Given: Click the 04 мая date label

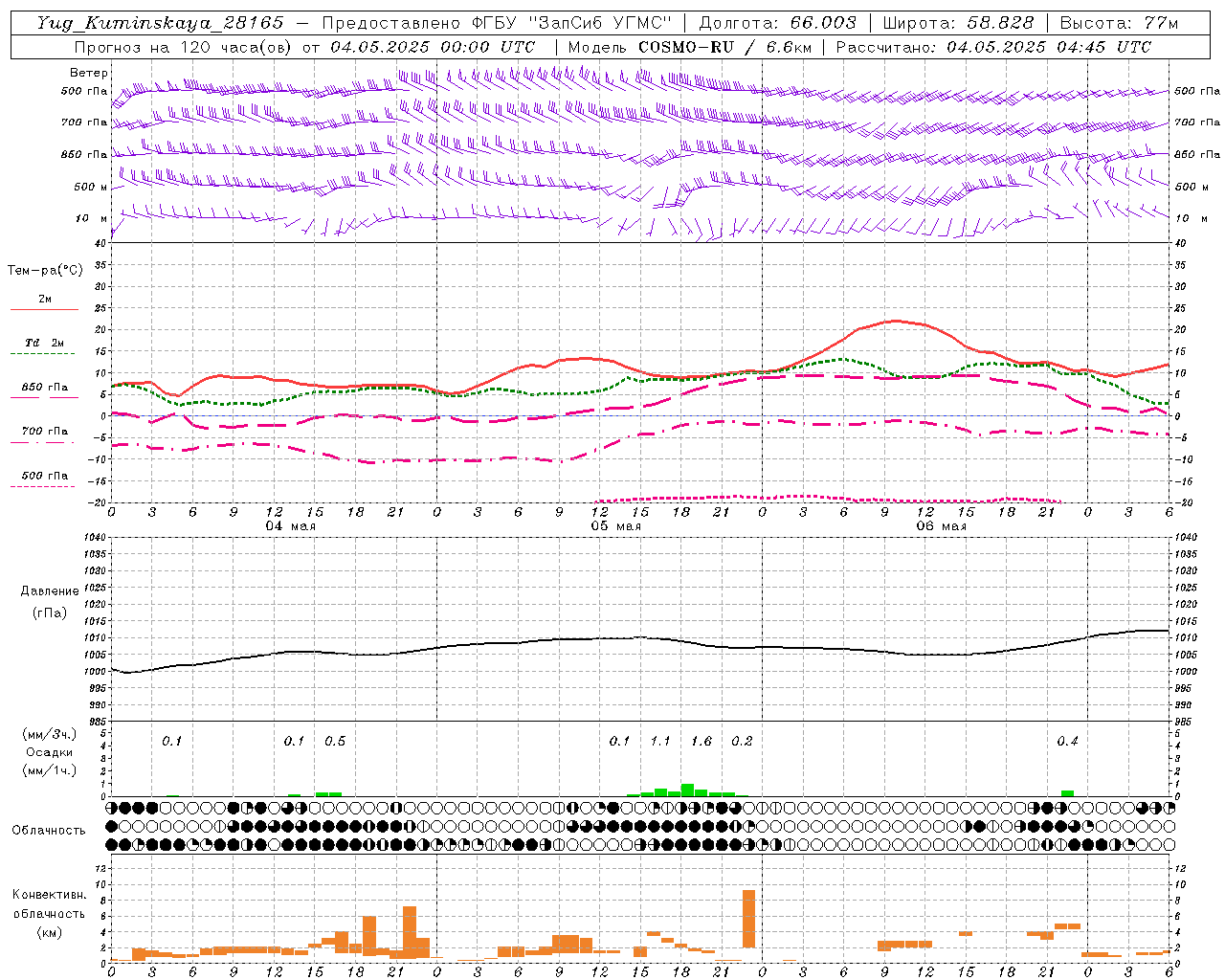Looking at the screenshot, I should pos(291,526).
